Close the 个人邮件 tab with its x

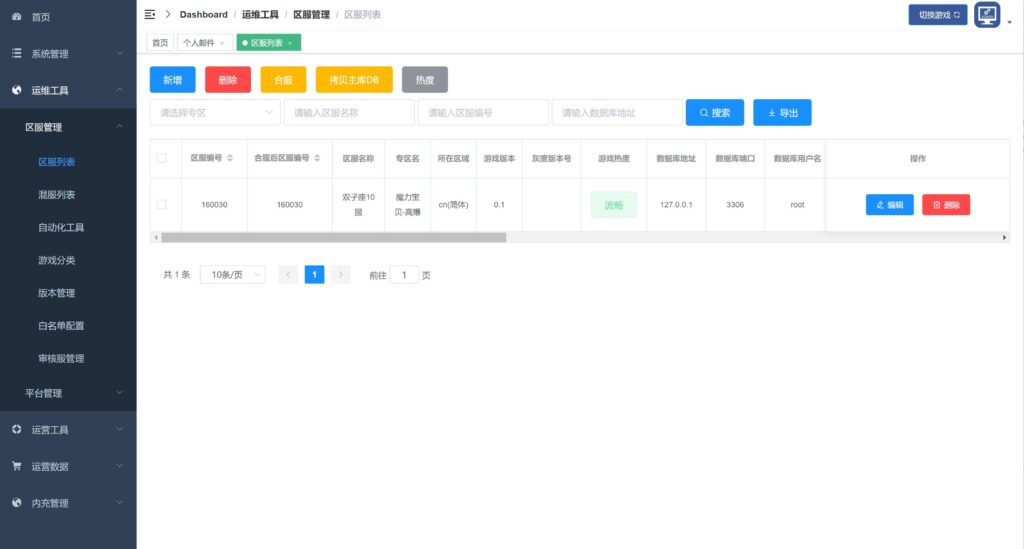click(x=222, y=43)
